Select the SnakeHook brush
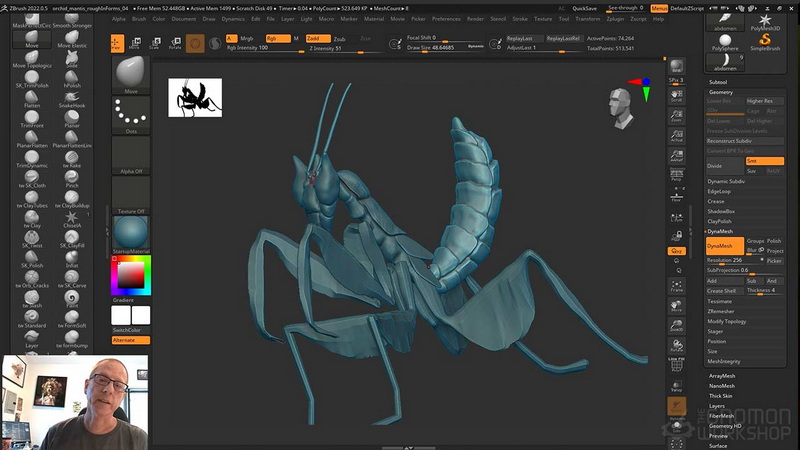Viewport: 800px width, 450px height. (72, 99)
